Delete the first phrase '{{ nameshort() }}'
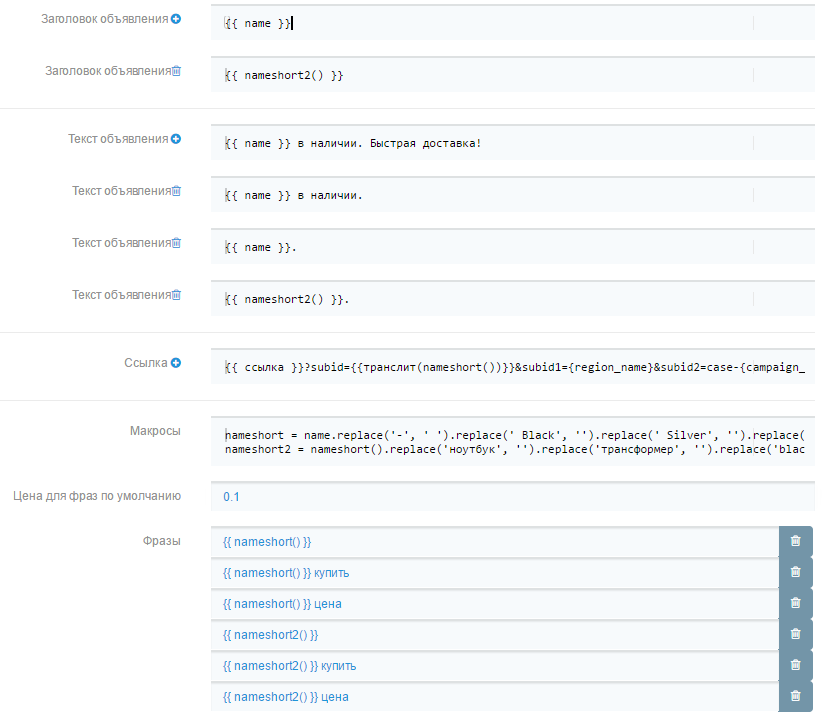The height and width of the screenshot is (721, 824). (795, 541)
